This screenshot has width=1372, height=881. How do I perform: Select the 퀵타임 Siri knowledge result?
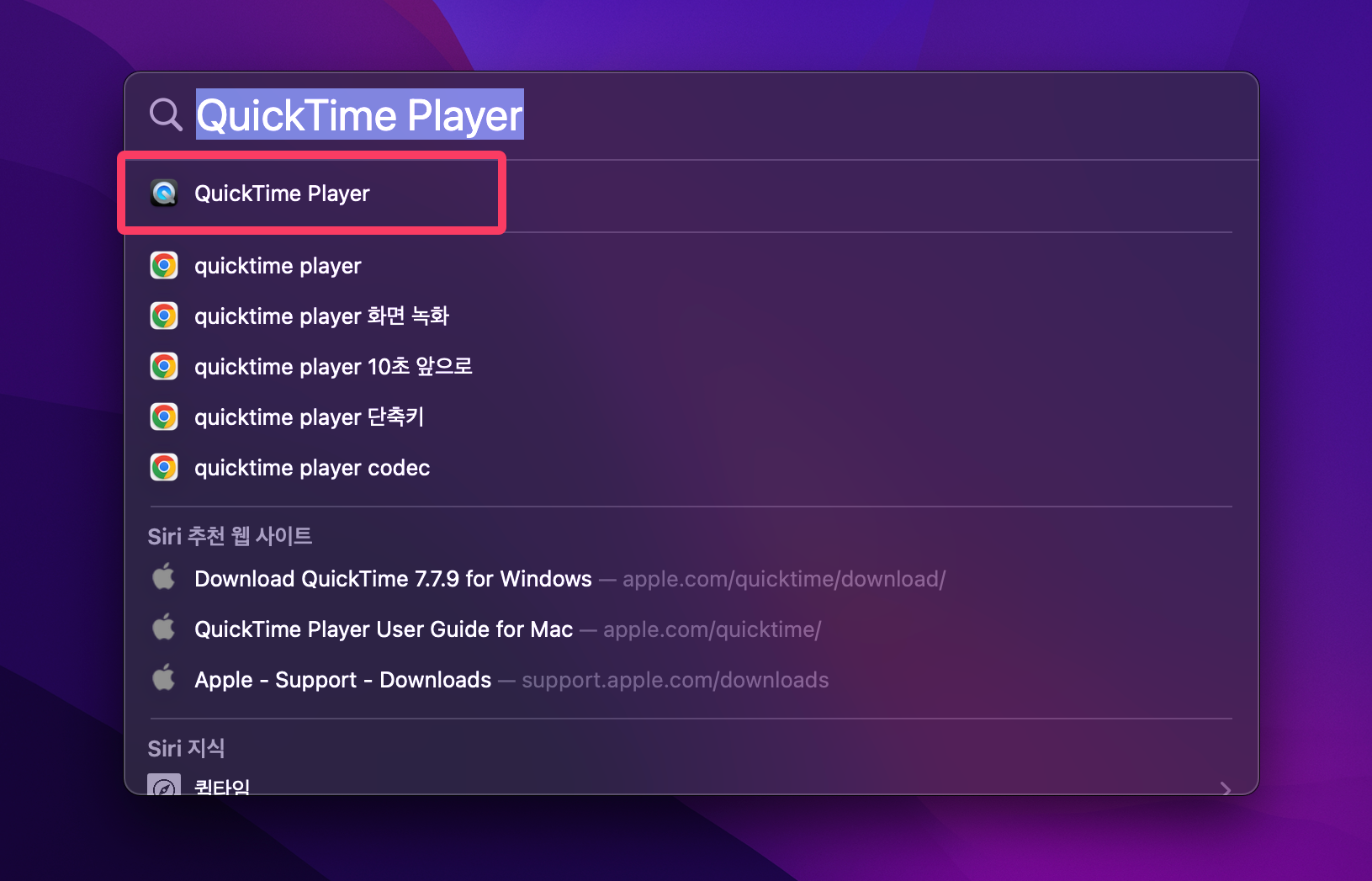tap(222, 786)
